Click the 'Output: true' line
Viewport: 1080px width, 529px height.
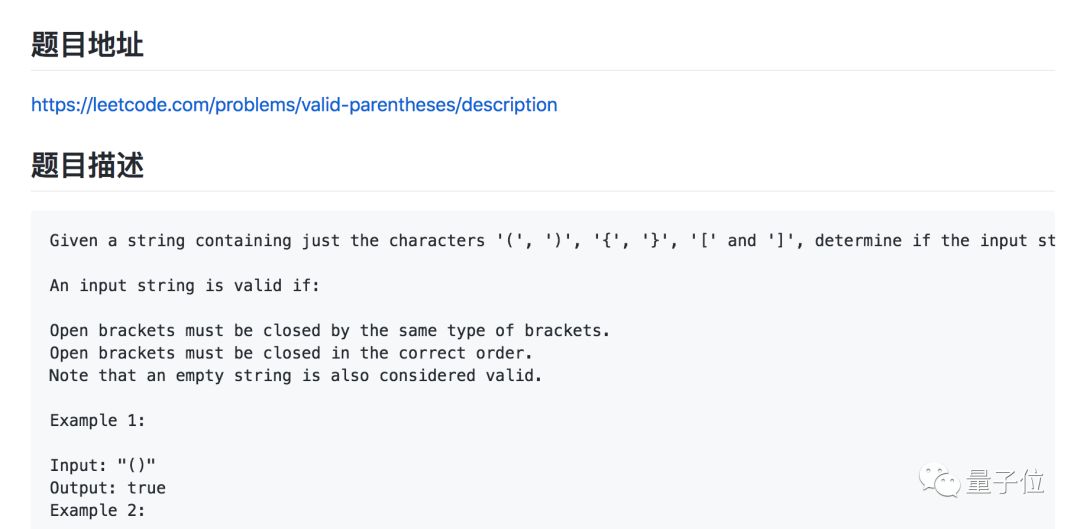108,488
